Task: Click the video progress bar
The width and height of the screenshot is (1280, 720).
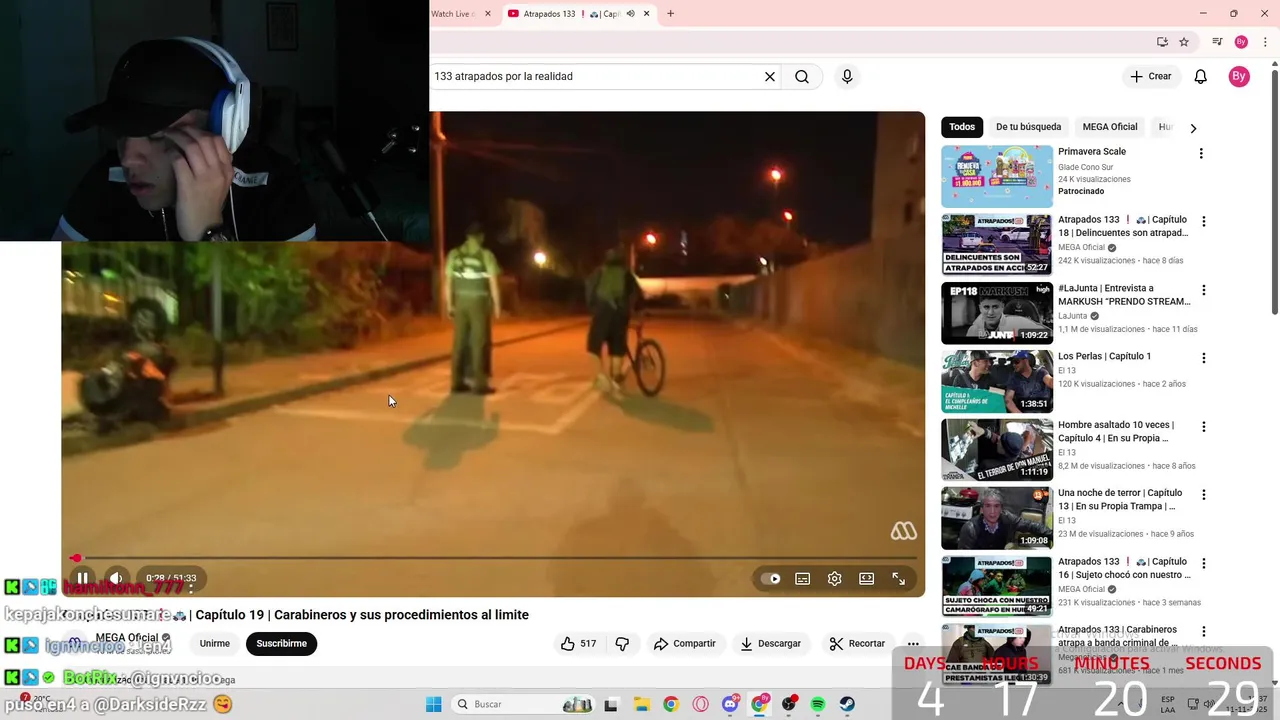Action: 493,558
